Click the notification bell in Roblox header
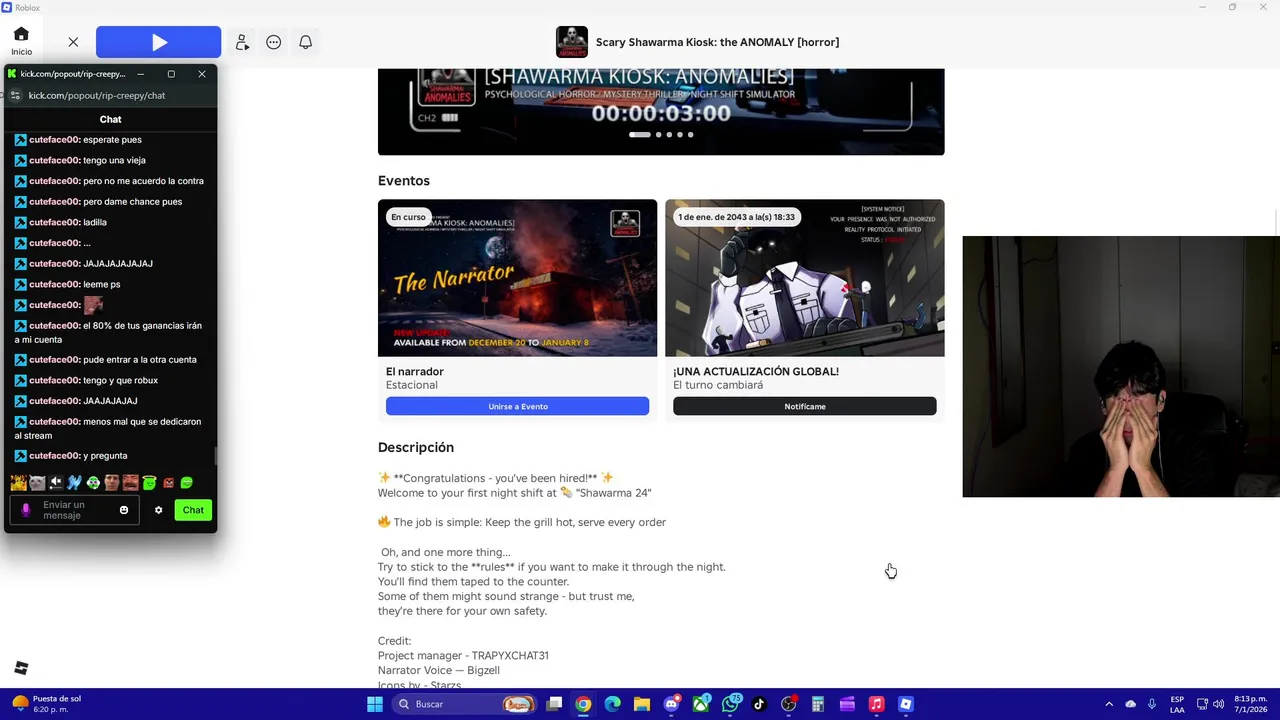Screen dimensions: 1280x720 tap(306, 42)
